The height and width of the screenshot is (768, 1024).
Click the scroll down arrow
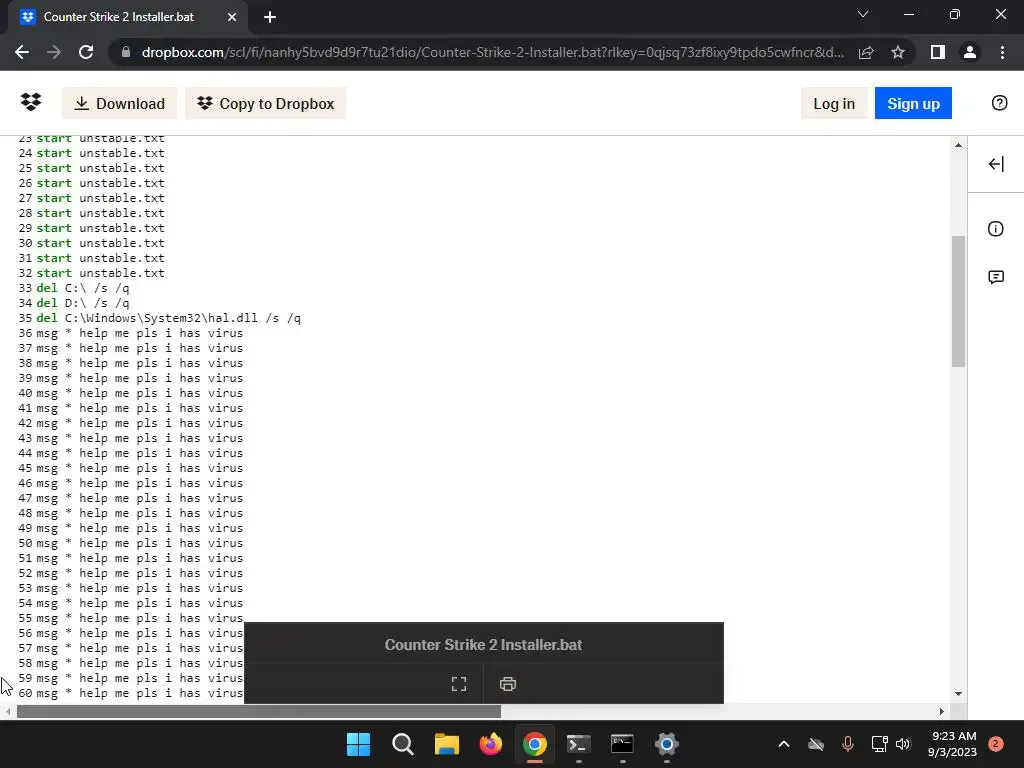(x=958, y=694)
